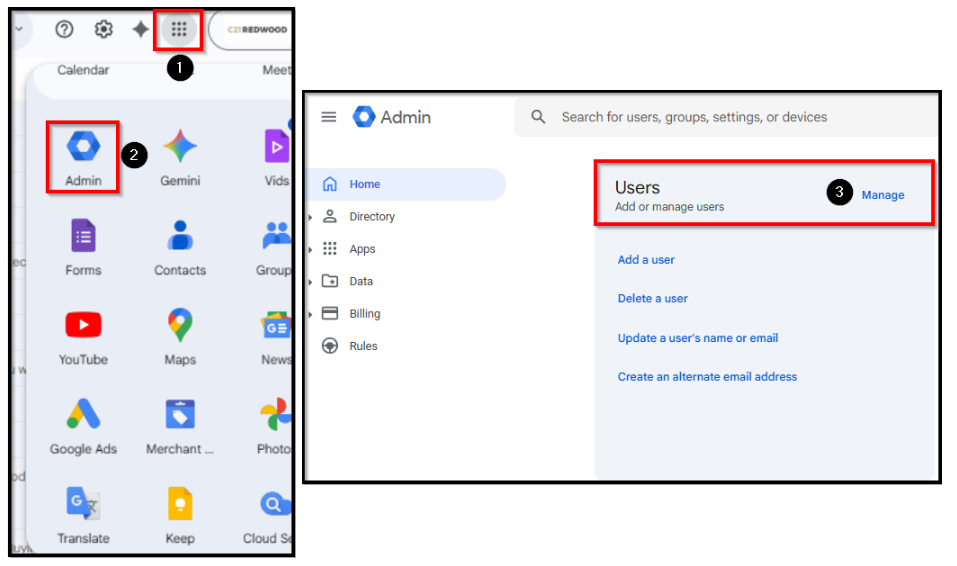Open Calendar from apps list

(x=84, y=70)
